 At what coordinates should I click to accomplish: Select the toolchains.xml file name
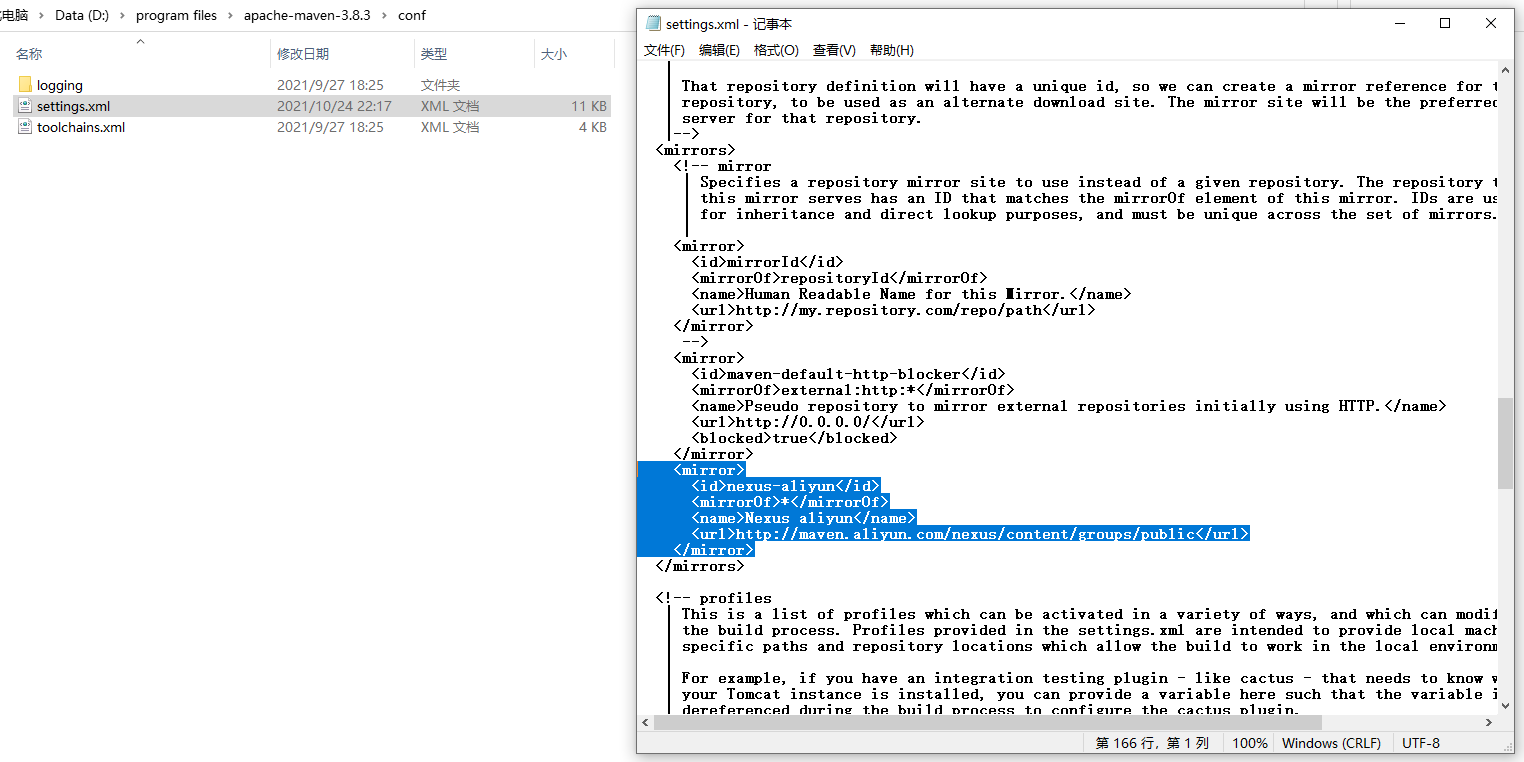pyautogui.click(x=81, y=127)
